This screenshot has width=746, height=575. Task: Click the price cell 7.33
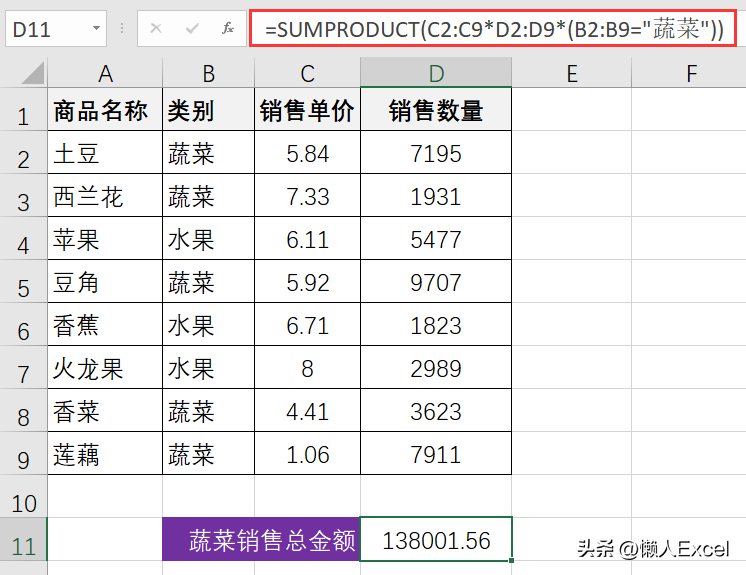click(307, 196)
